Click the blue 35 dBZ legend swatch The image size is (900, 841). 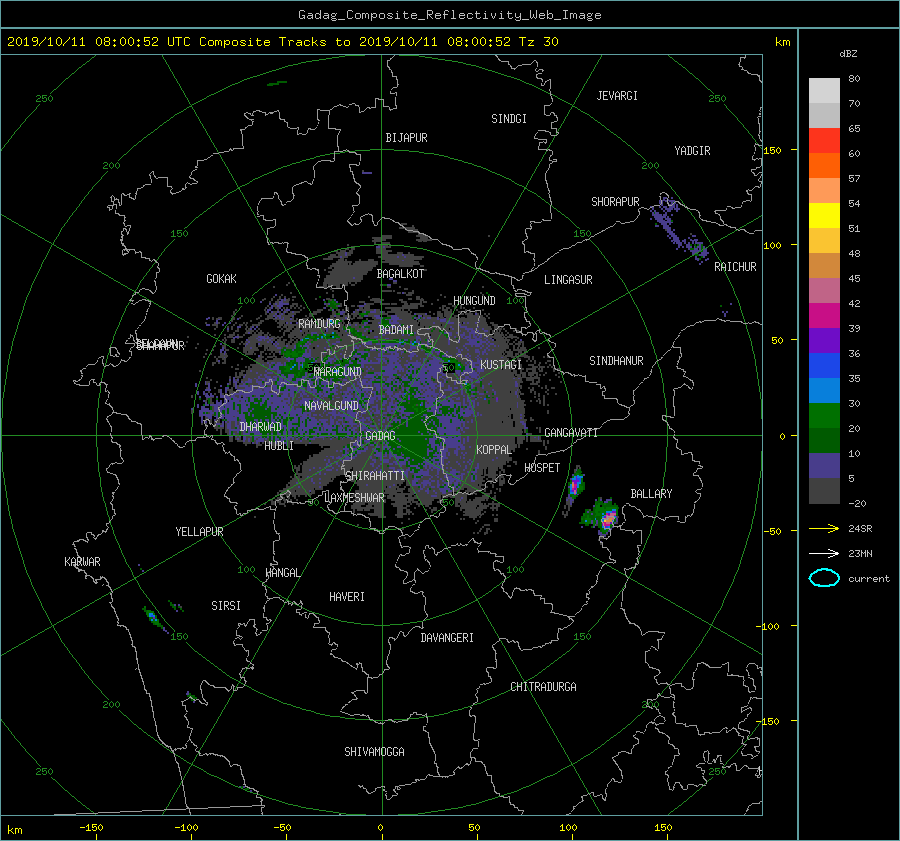[824, 366]
